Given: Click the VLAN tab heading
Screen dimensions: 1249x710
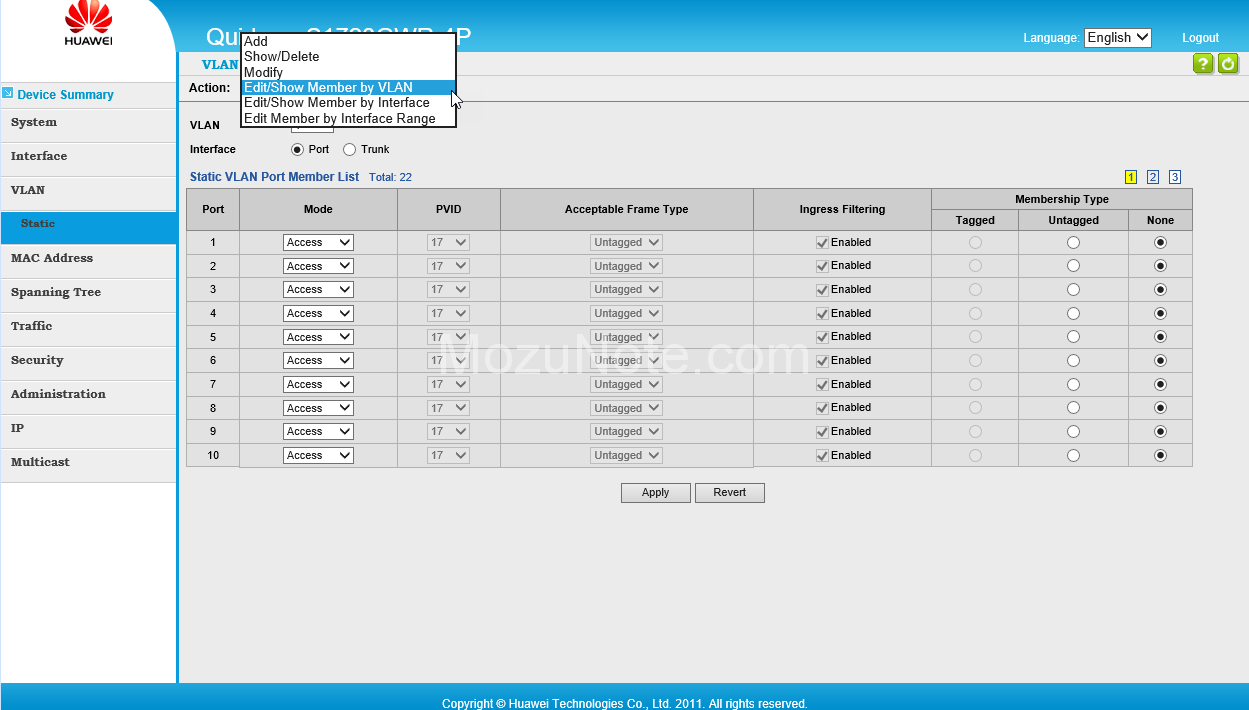Looking at the screenshot, I should point(220,65).
